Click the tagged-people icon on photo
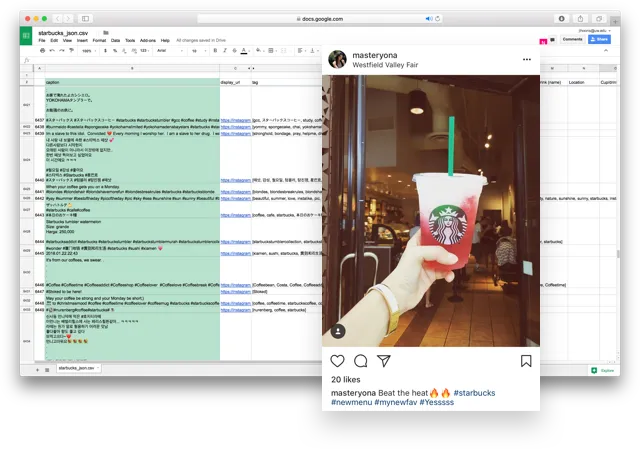640x449 pixels. 338,331
